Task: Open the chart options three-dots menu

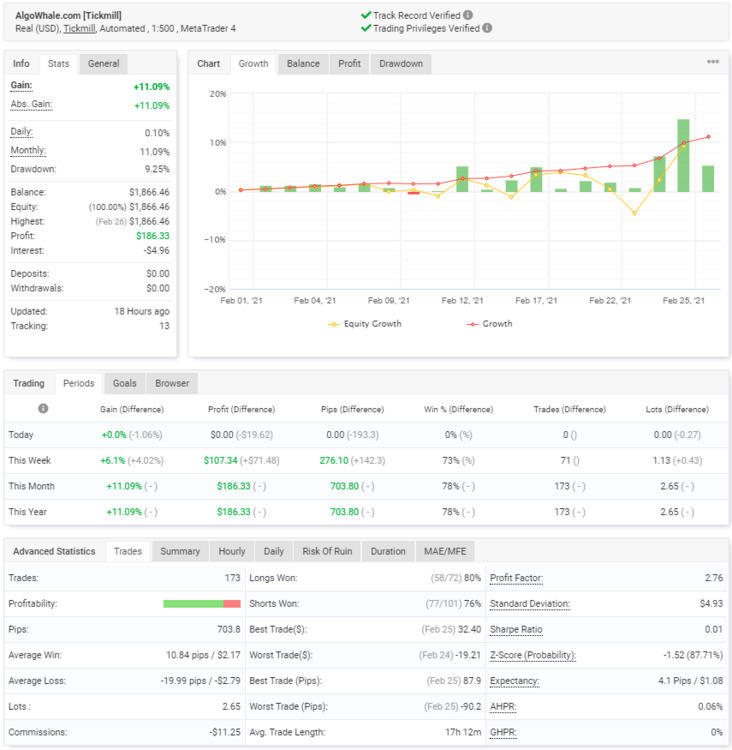Action: tap(713, 62)
